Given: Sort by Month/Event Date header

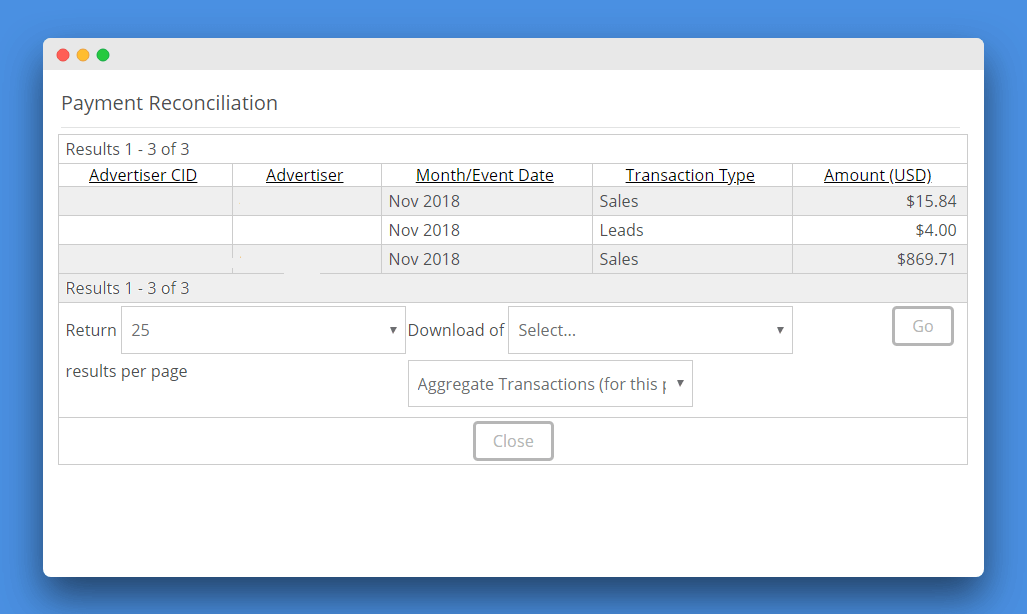Looking at the screenshot, I should tap(485, 175).
